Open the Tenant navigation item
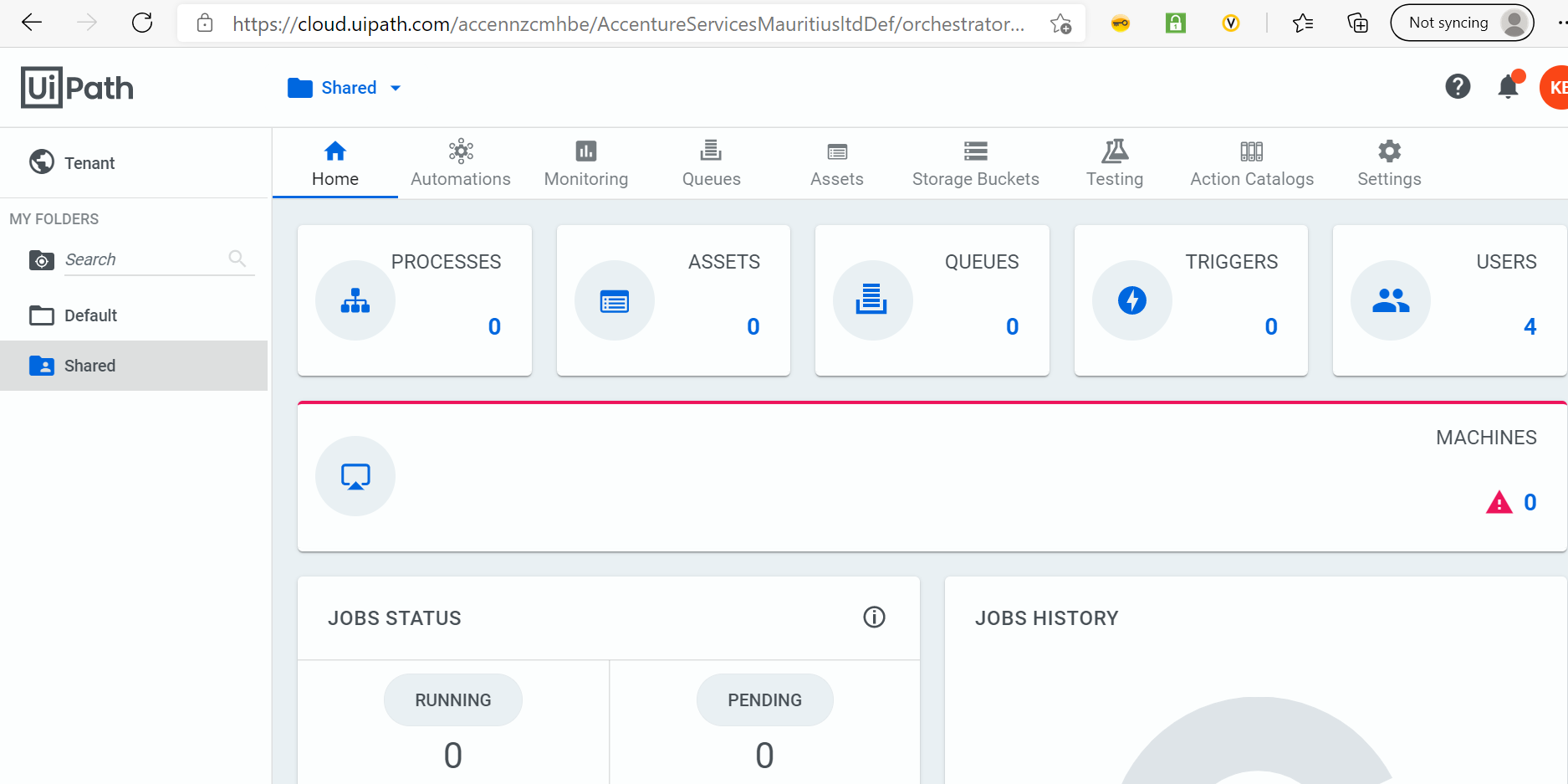The height and width of the screenshot is (784, 1568). click(89, 162)
